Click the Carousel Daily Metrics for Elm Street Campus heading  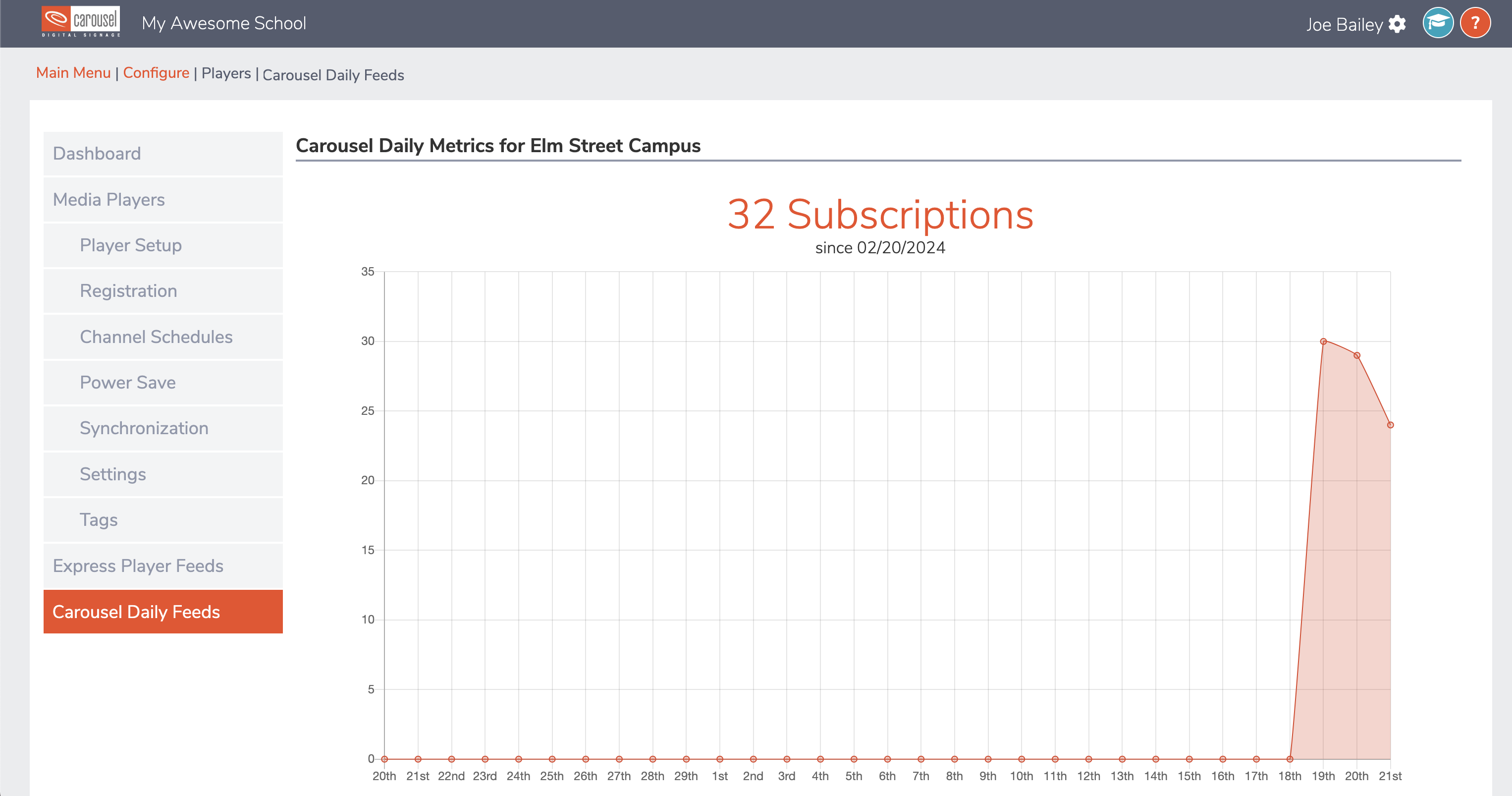[498, 146]
